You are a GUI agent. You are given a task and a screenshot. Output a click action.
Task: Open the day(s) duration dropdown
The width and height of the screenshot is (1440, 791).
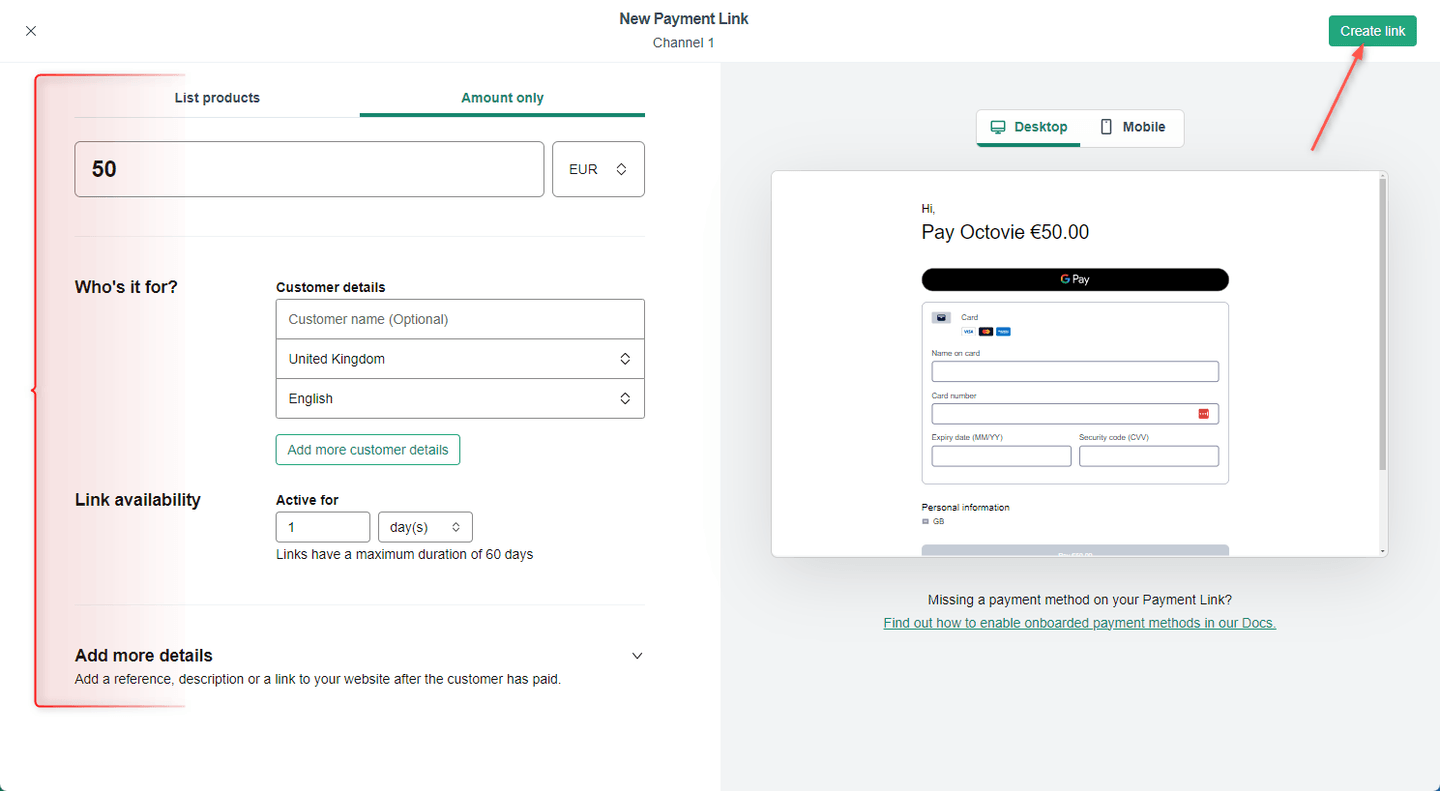[x=425, y=527]
